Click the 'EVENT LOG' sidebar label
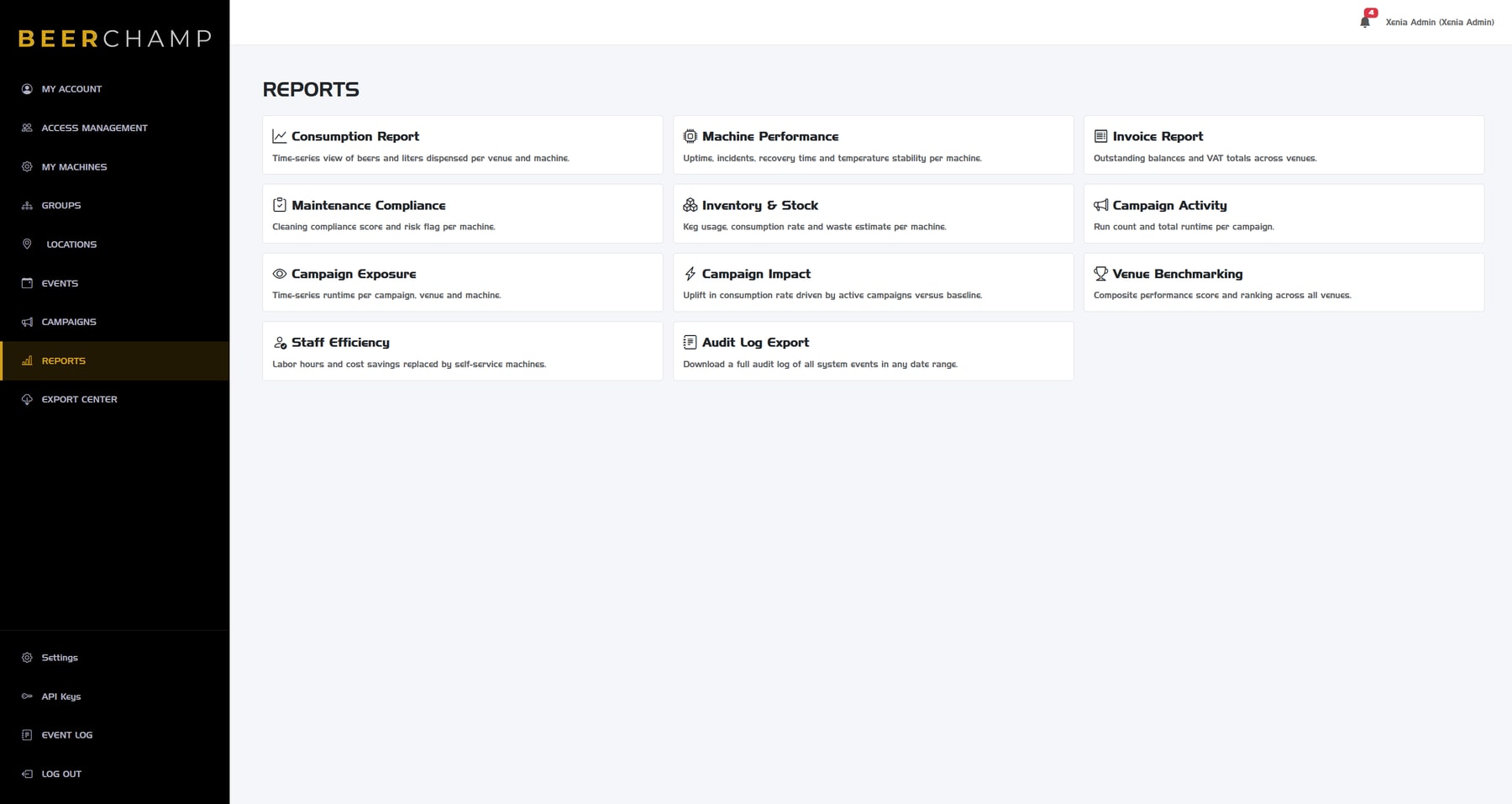The width and height of the screenshot is (1512, 804). tap(67, 734)
